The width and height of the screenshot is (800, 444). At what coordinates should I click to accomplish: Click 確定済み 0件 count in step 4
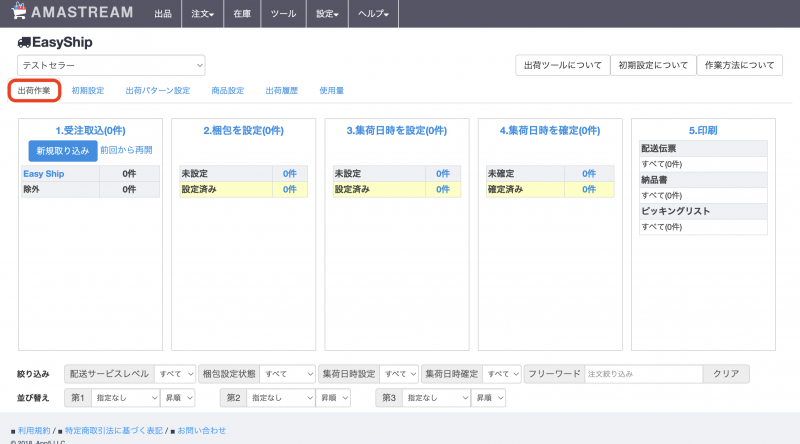589,189
